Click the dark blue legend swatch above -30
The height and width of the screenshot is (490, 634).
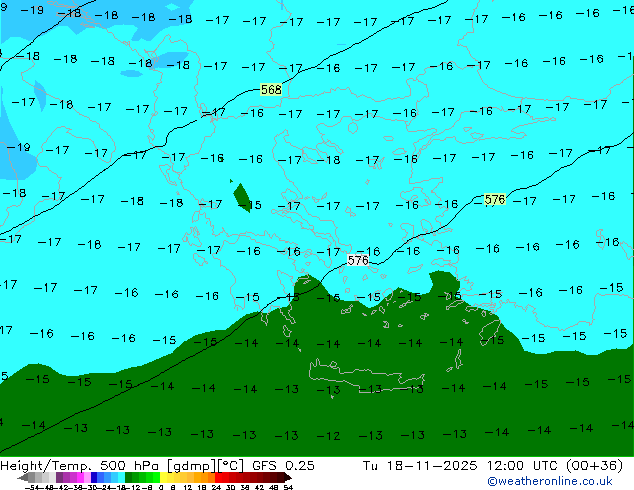94,477
